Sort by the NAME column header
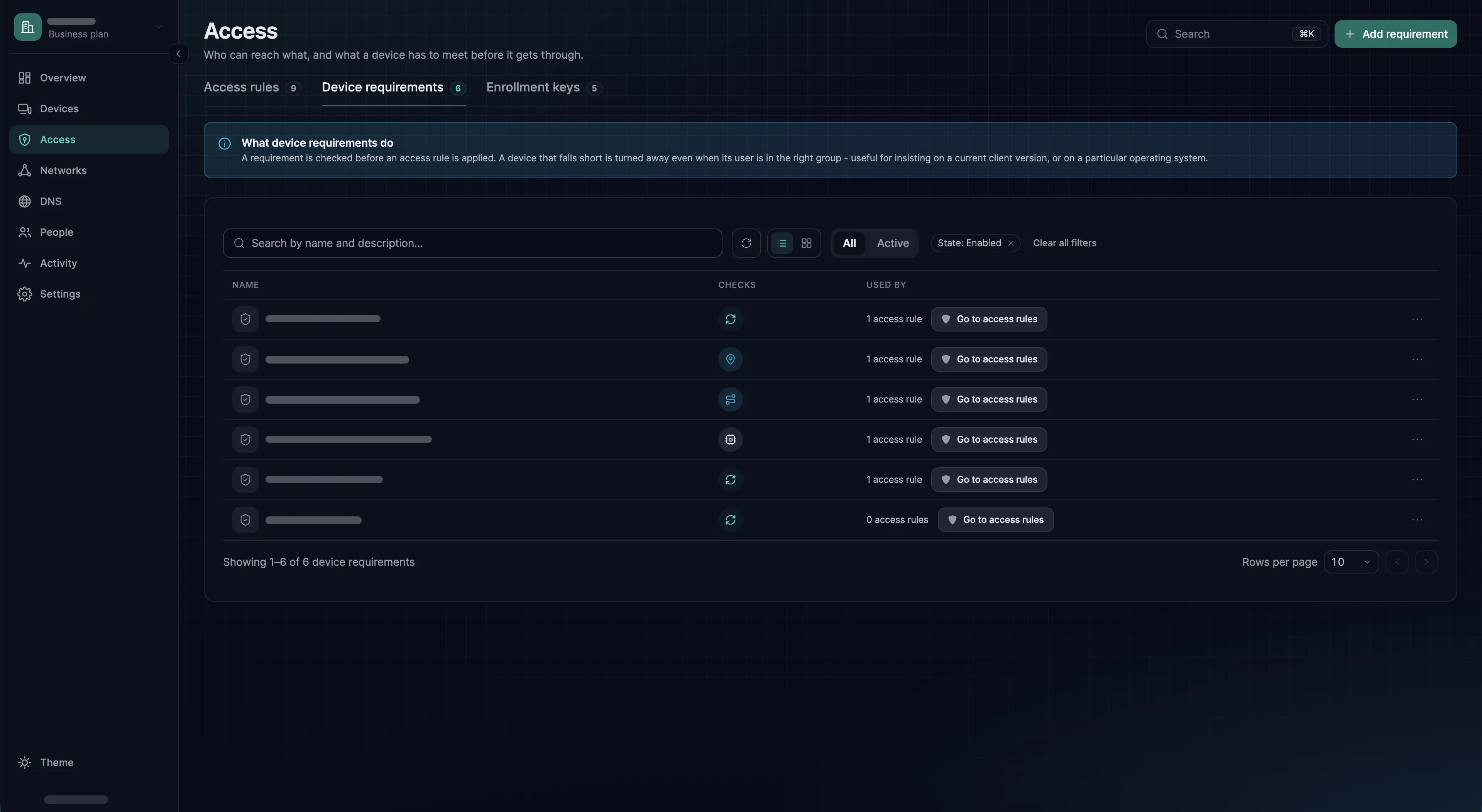The width and height of the screenshot is (1482, 812). tap(246, 285)
